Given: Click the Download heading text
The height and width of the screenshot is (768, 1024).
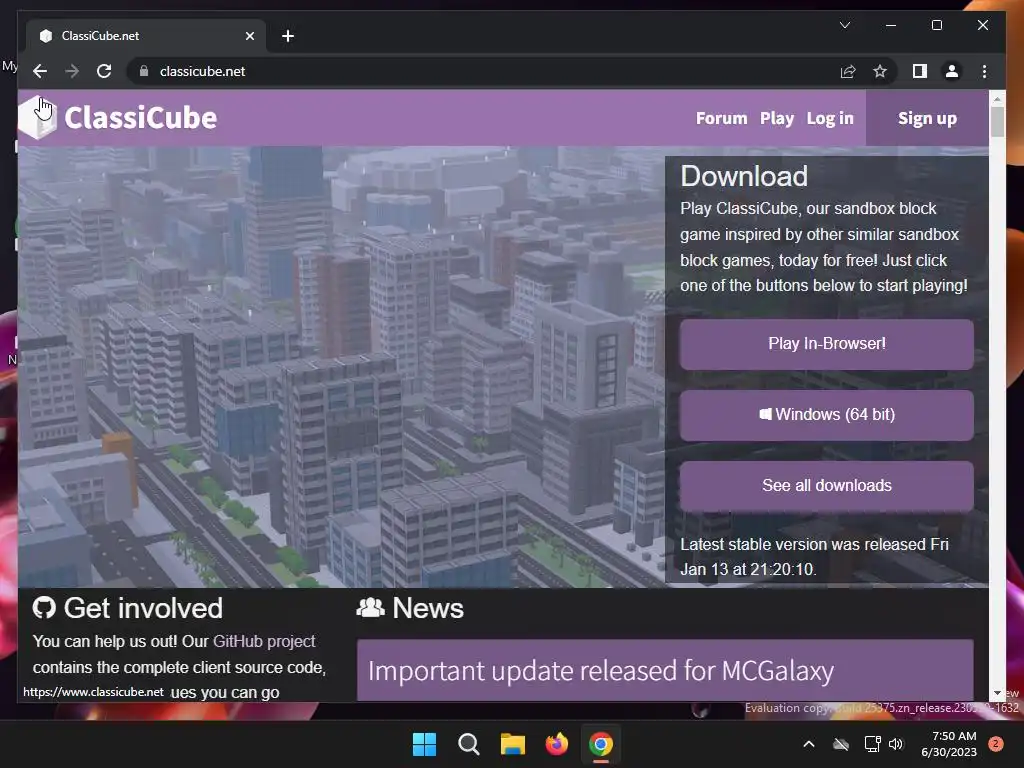Looking at the screenshot, I should click(744, 176).
